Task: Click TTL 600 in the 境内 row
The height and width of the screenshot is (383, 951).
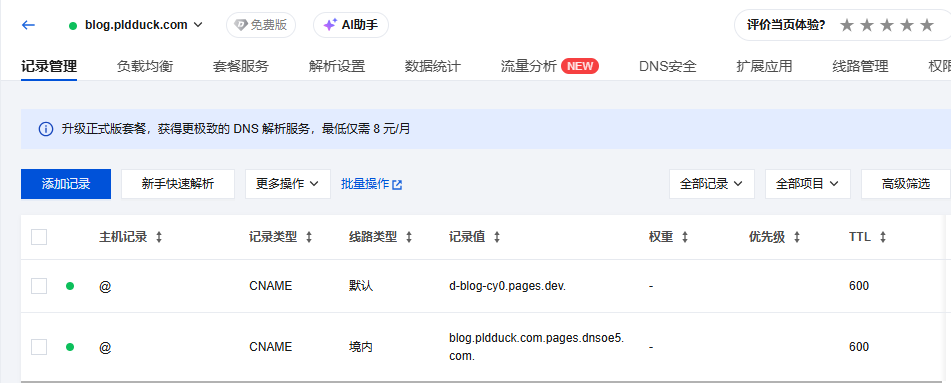Action: (x=859, y=347)
